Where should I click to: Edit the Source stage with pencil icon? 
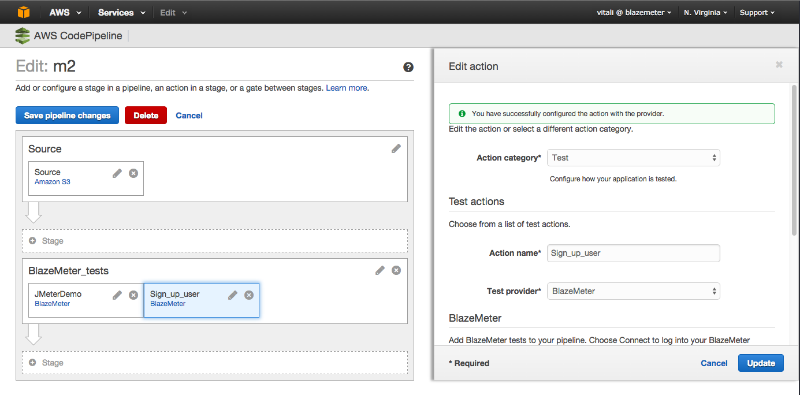pyautogui.click(x=396, y=149)
